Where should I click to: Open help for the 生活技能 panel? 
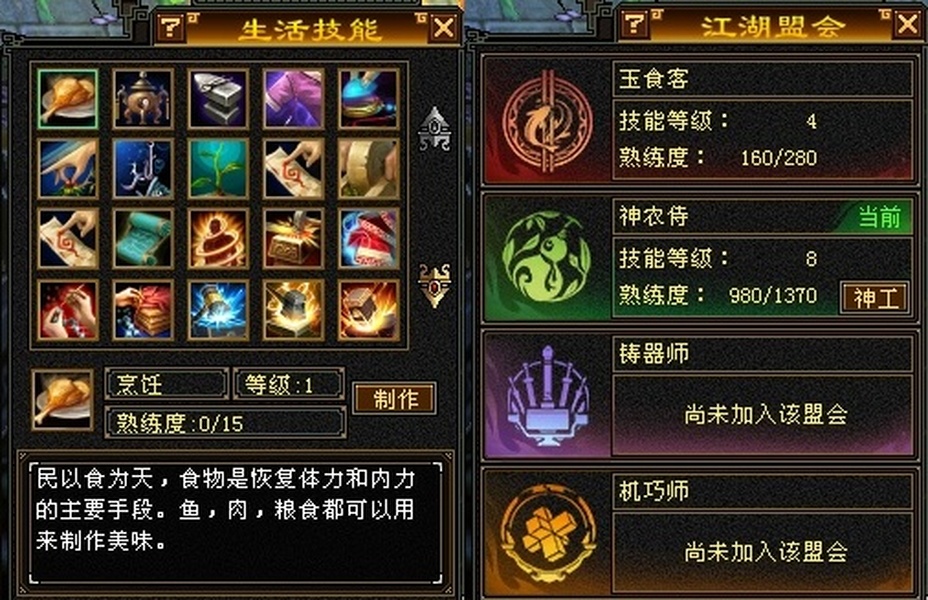pos(171,27)
